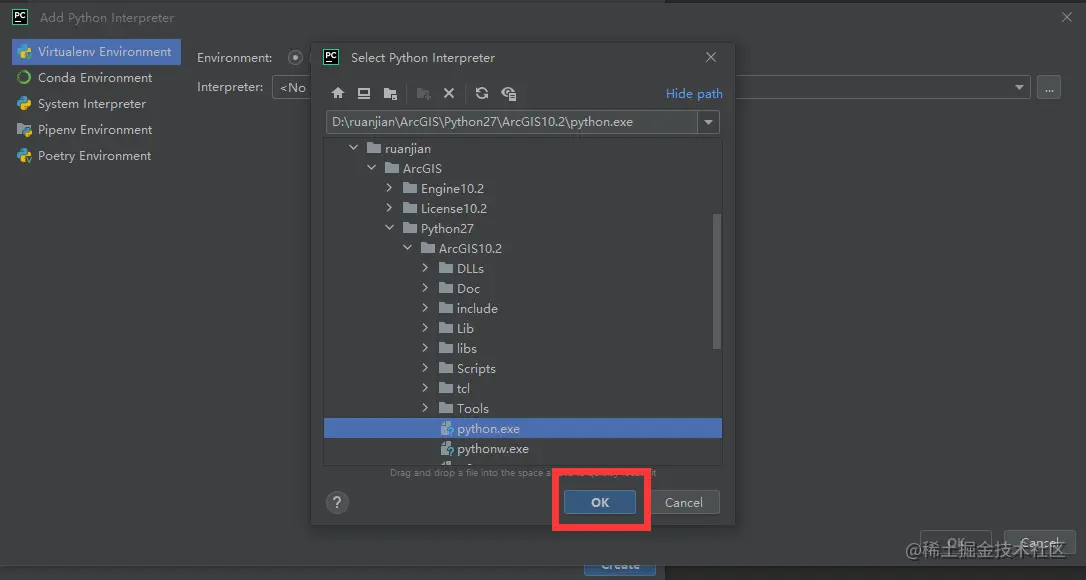Select Lib folder label

pos(465,328)
